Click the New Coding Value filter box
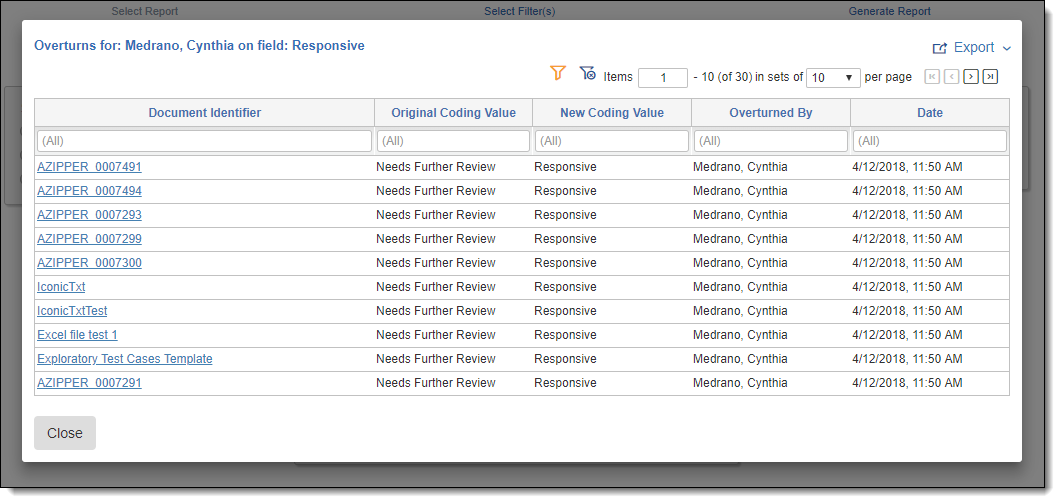This screenshot has width=1060, height=503. pyautogui.click(x=611, y=141)
